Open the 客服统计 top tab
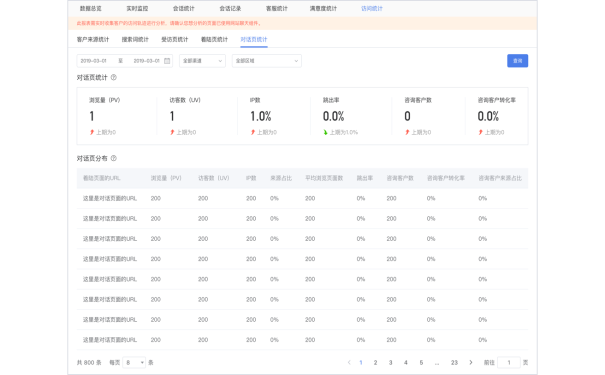Viewport: 605px width, 375px height. (277, 8)
